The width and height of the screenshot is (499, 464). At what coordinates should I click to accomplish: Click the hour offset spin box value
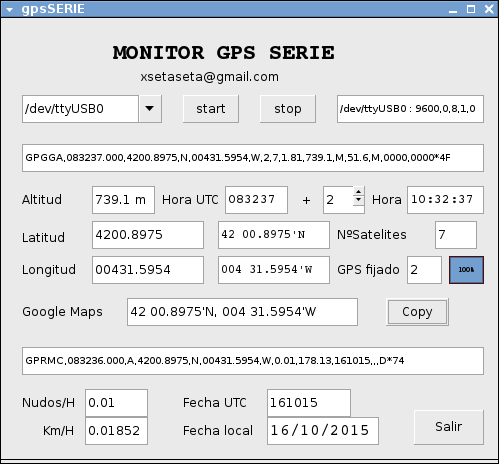[338, 200]
